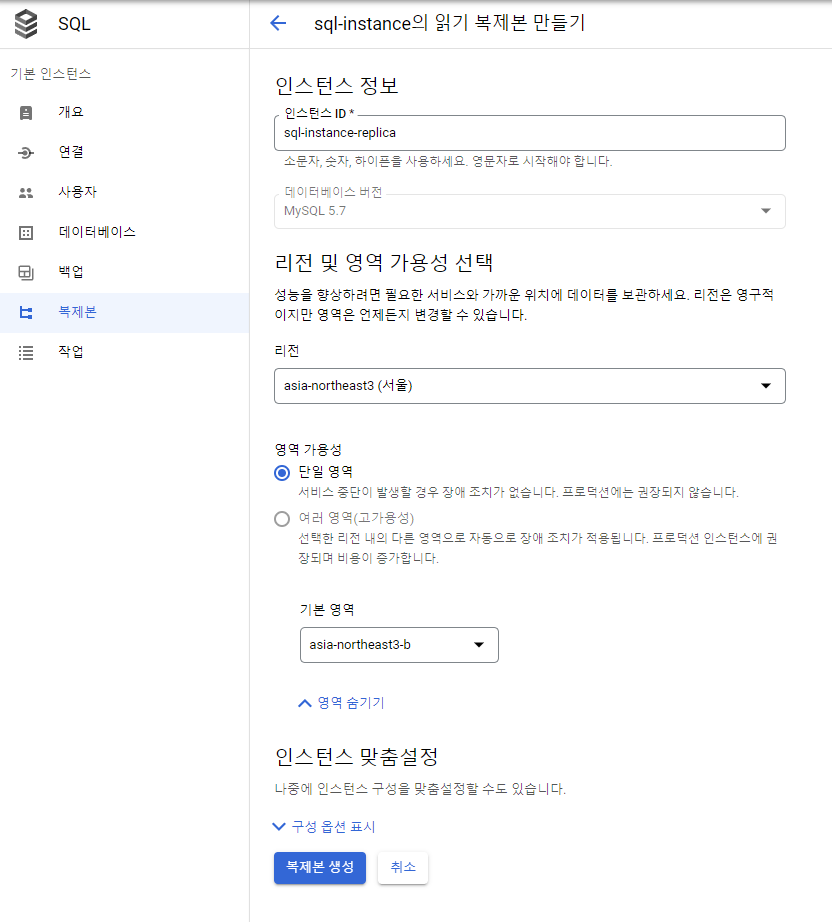
Task: Open the 개요 menu item
Action: [125, 112]
